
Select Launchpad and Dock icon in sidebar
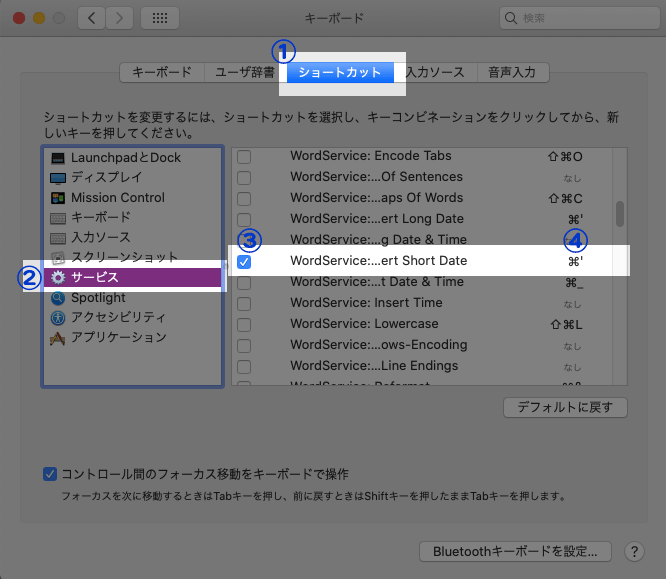[x=58, y=158]
